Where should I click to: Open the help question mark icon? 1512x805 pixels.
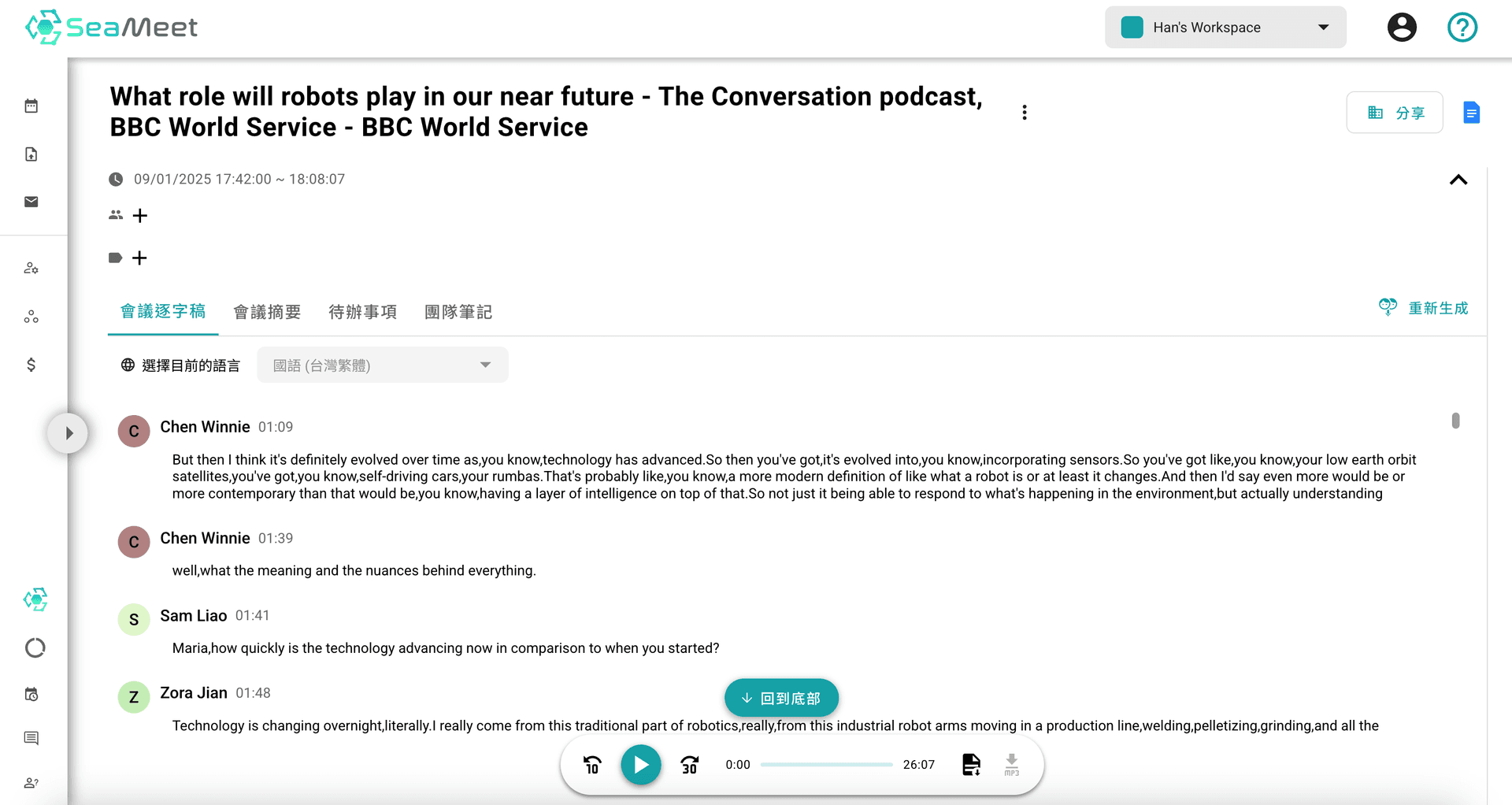click(x=1462, y=28)
